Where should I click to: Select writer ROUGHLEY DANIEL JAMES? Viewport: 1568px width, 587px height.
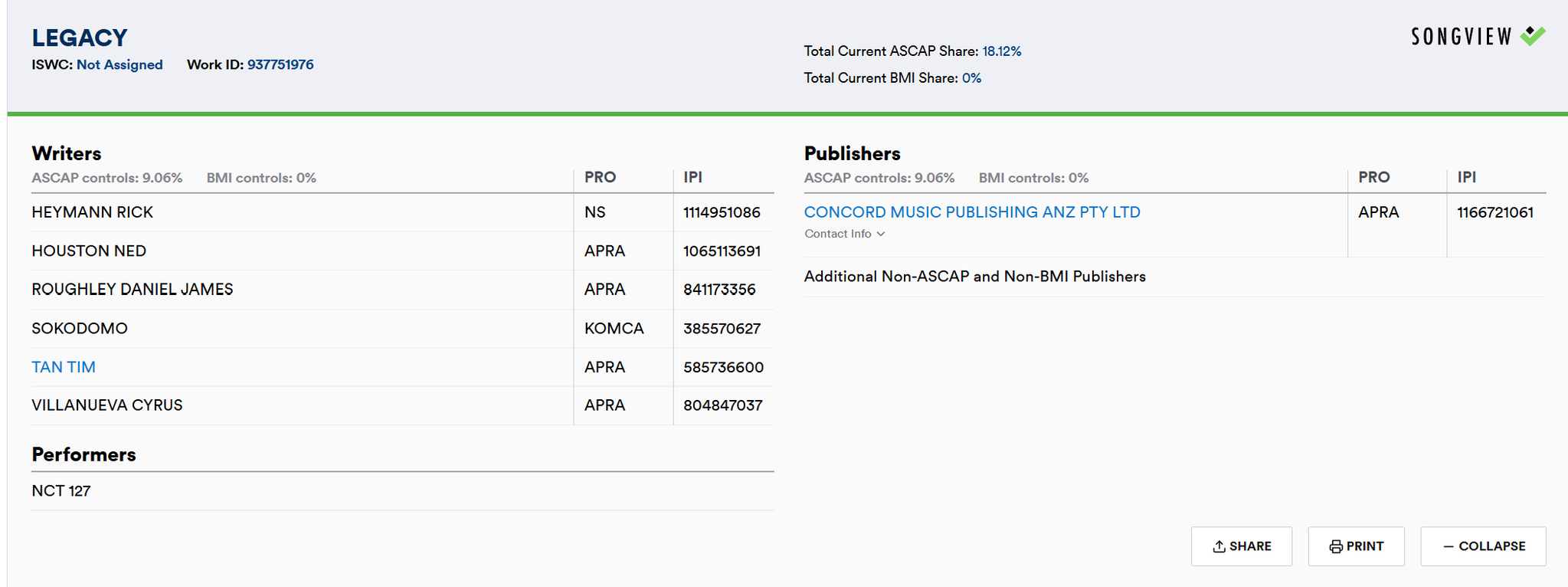point(133,290)
